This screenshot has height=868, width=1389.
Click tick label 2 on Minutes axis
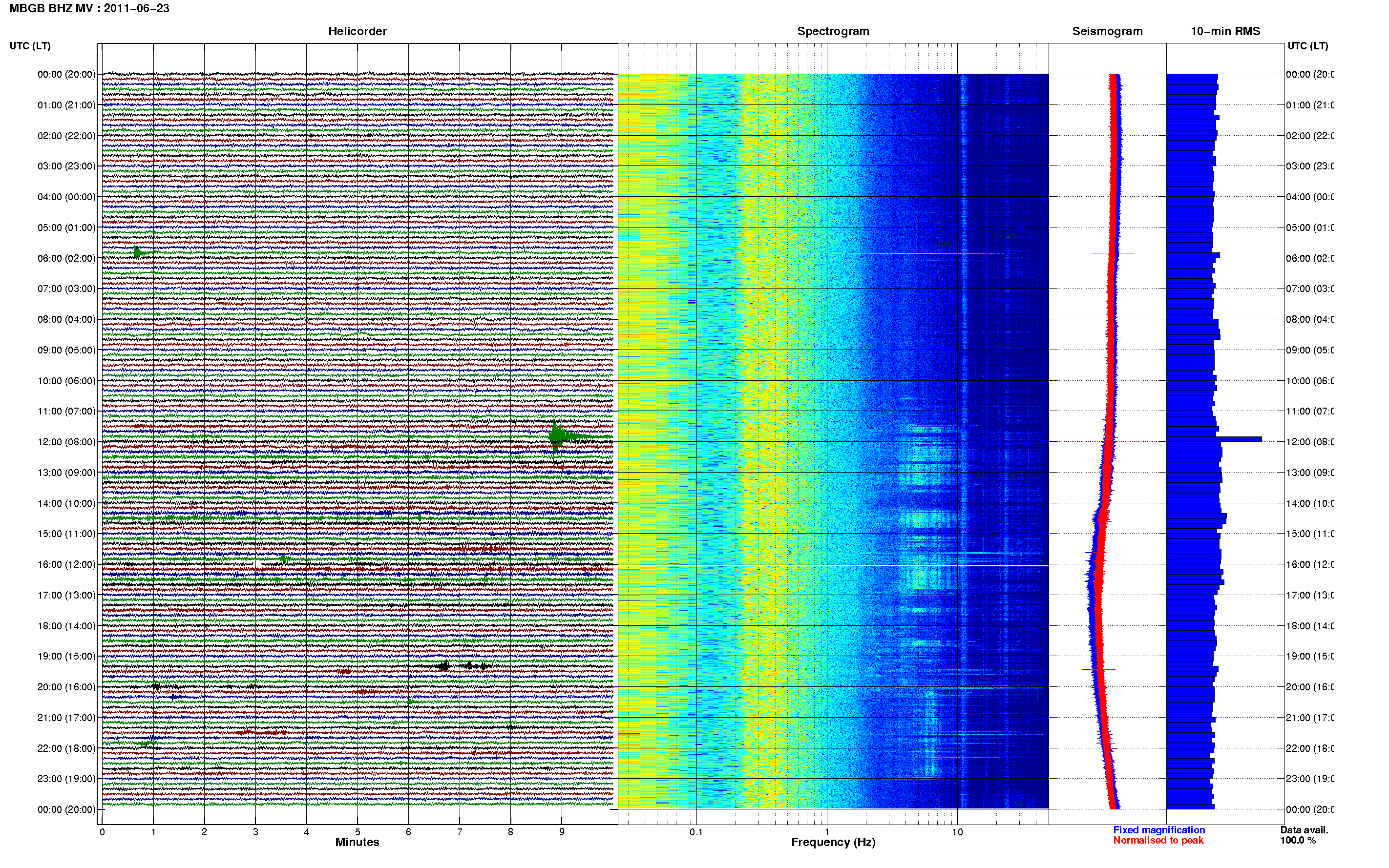[205, 832]
